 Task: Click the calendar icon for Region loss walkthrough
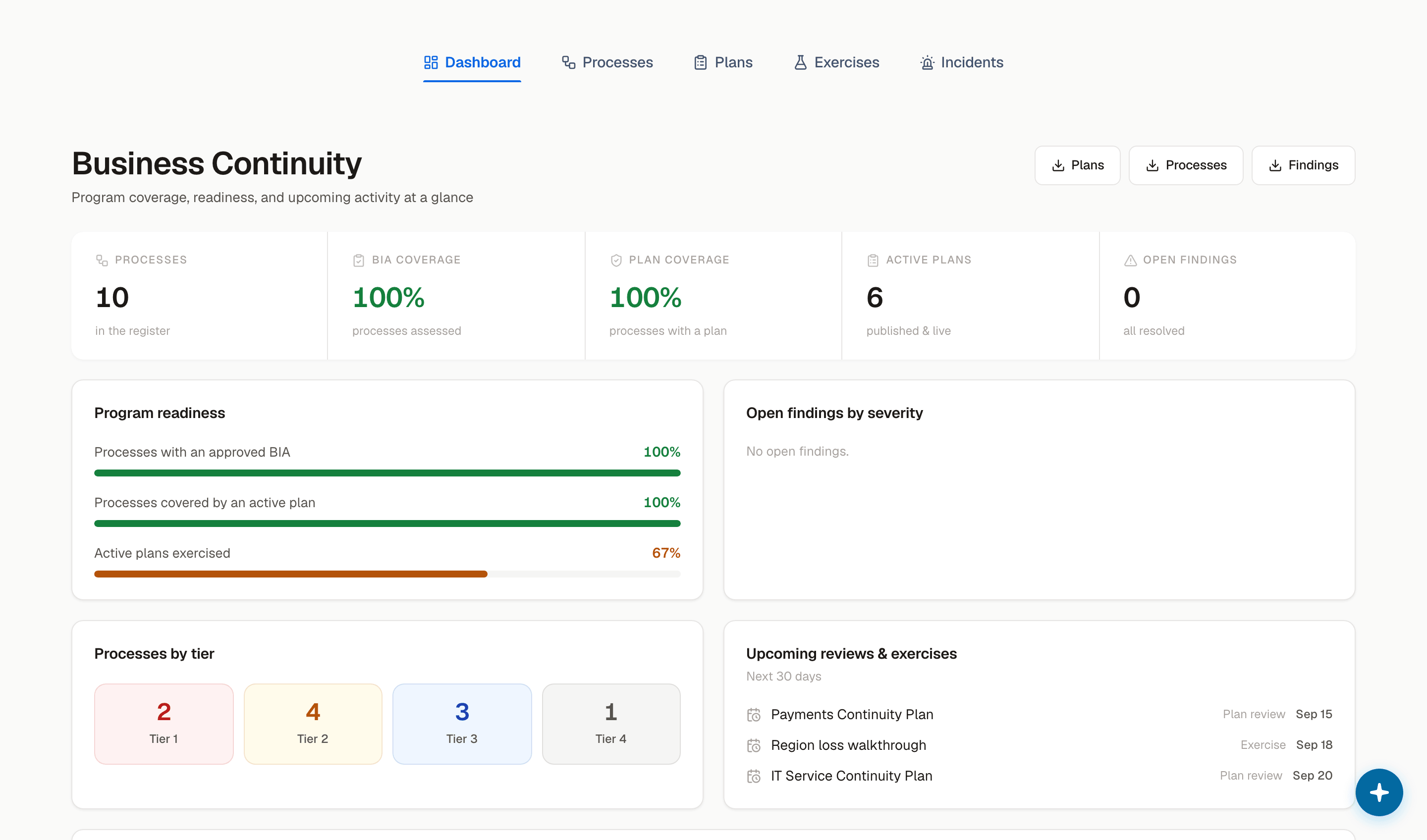point(754,745)
